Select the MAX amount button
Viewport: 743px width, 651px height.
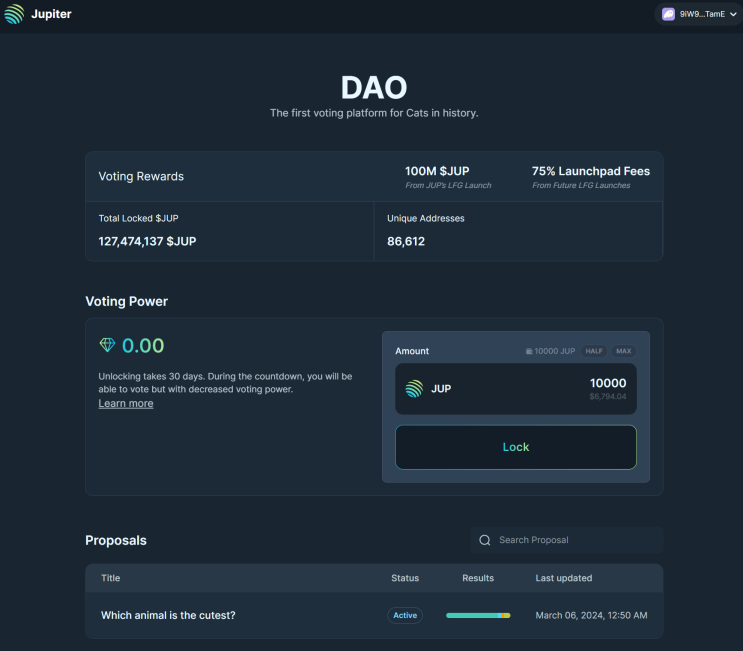[624, 351]
